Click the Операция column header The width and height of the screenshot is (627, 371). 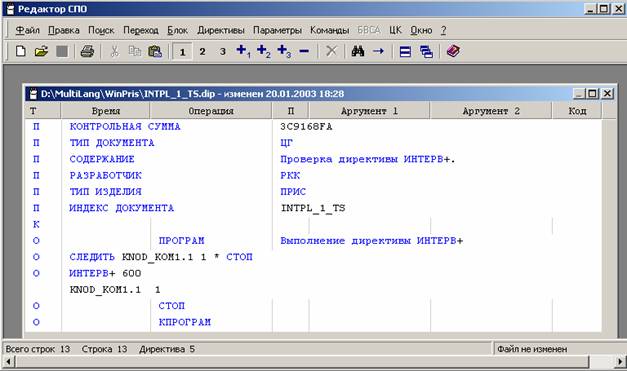pyautogui.click(x=211, y=111)
